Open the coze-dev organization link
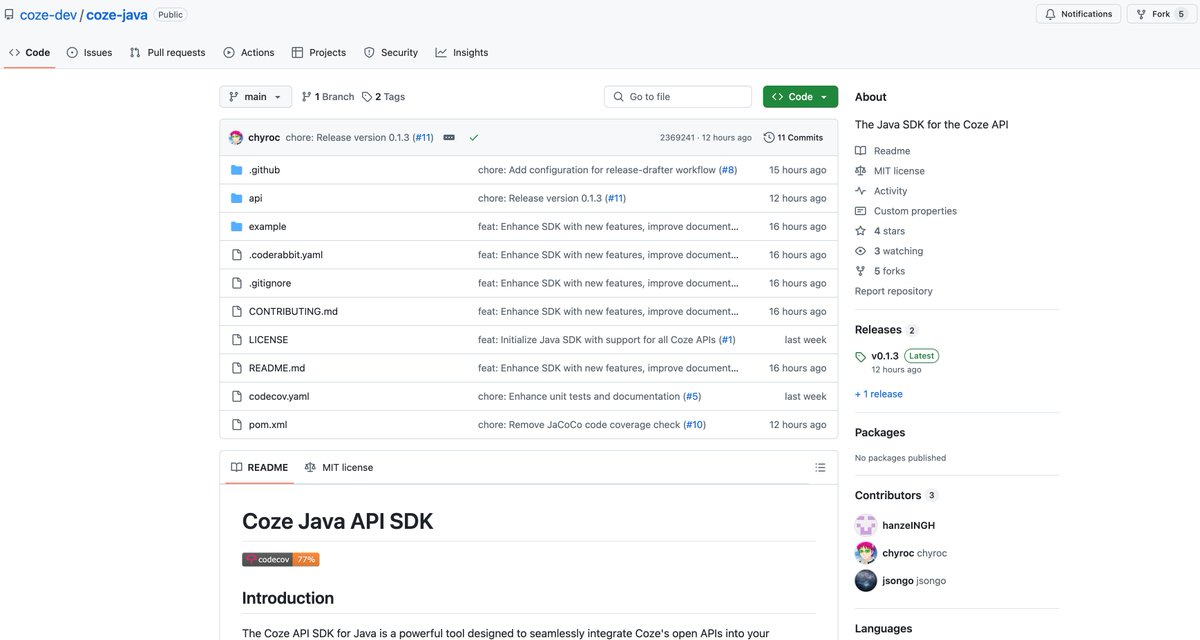This screenshot has width=1200, height=640. (x=49, y=14)
